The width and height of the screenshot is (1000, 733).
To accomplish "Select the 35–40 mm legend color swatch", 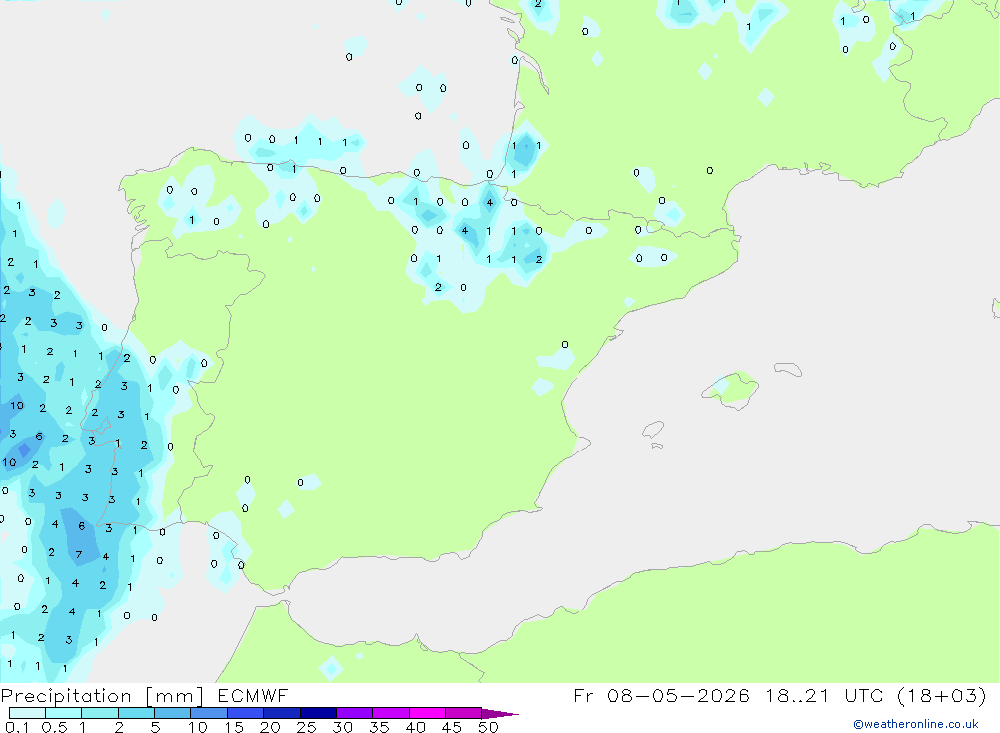I will 390,713.
